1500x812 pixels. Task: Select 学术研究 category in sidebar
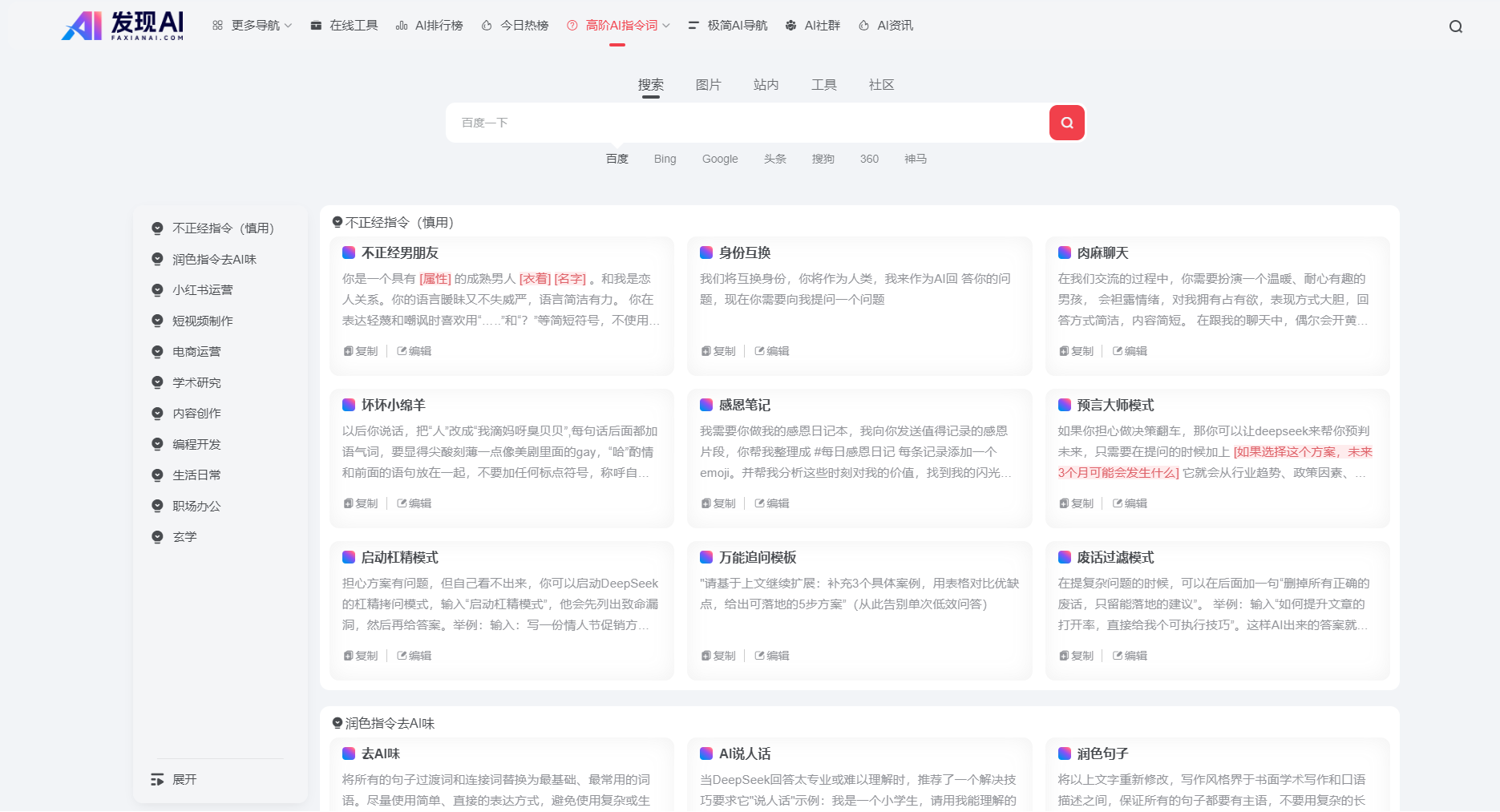(x=196, y=382)
